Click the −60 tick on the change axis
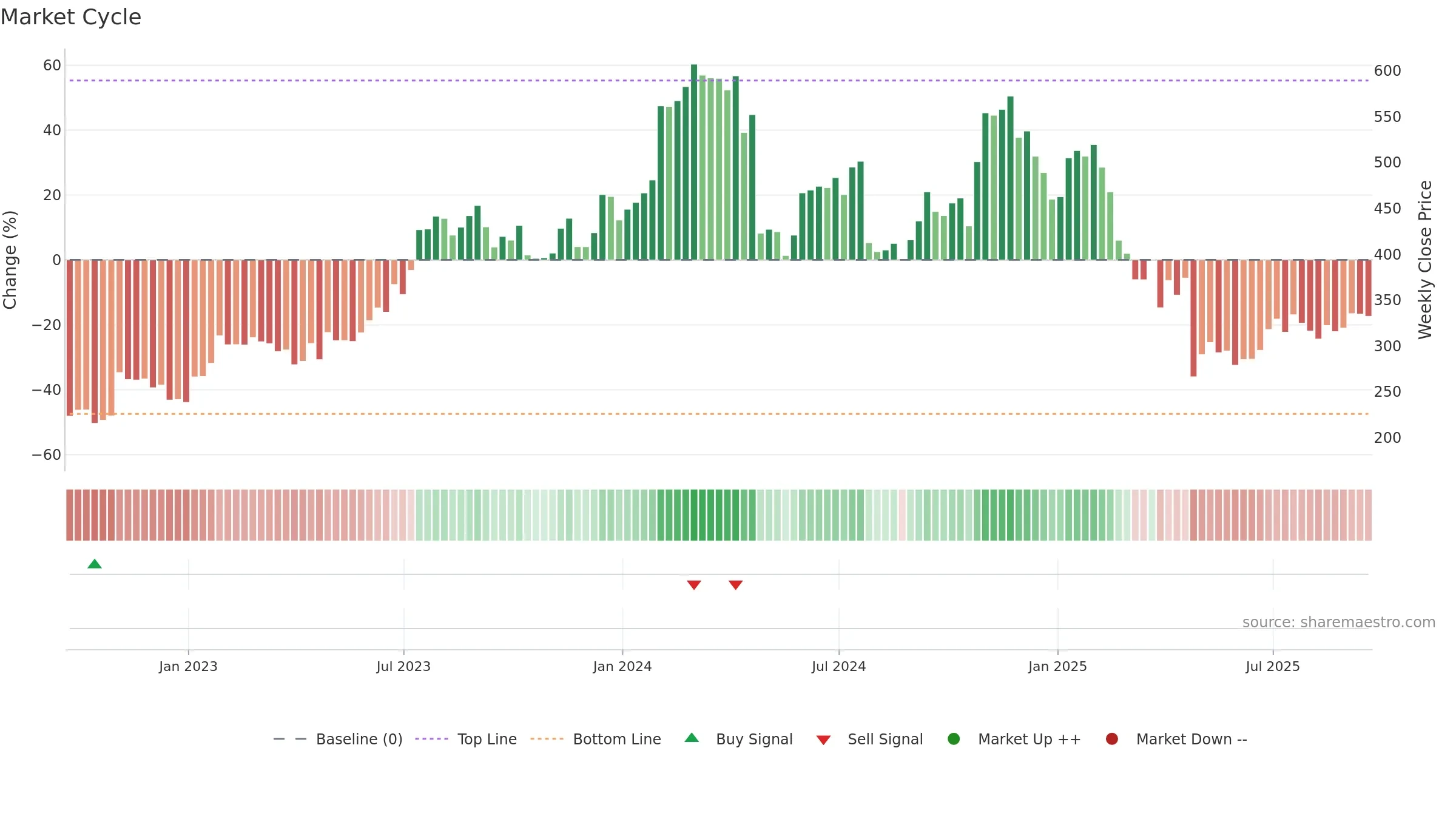 (x=47, y=455)
